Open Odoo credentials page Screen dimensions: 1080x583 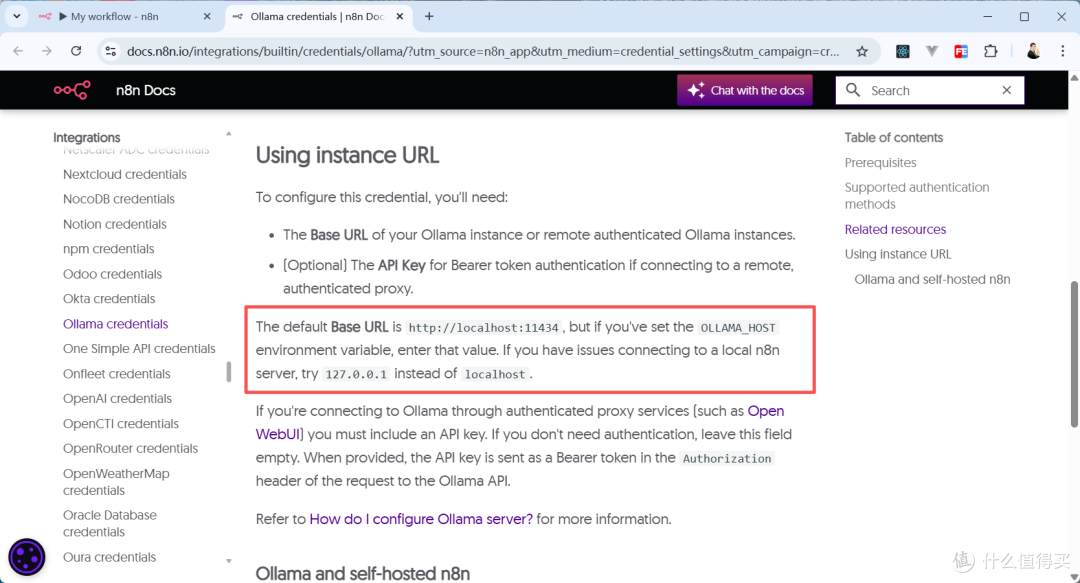[112, 274]
